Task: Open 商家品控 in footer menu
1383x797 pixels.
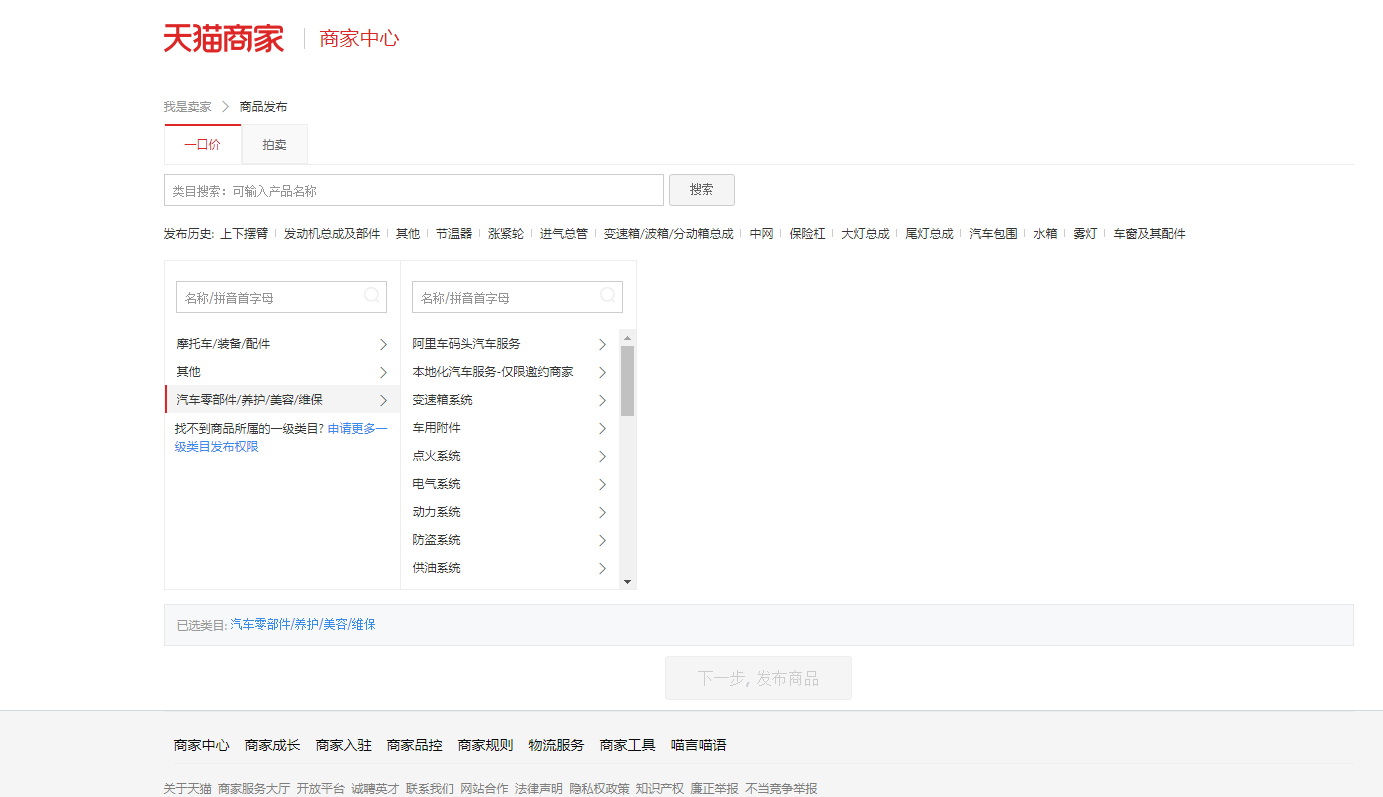Action: [x=414, y=745]
